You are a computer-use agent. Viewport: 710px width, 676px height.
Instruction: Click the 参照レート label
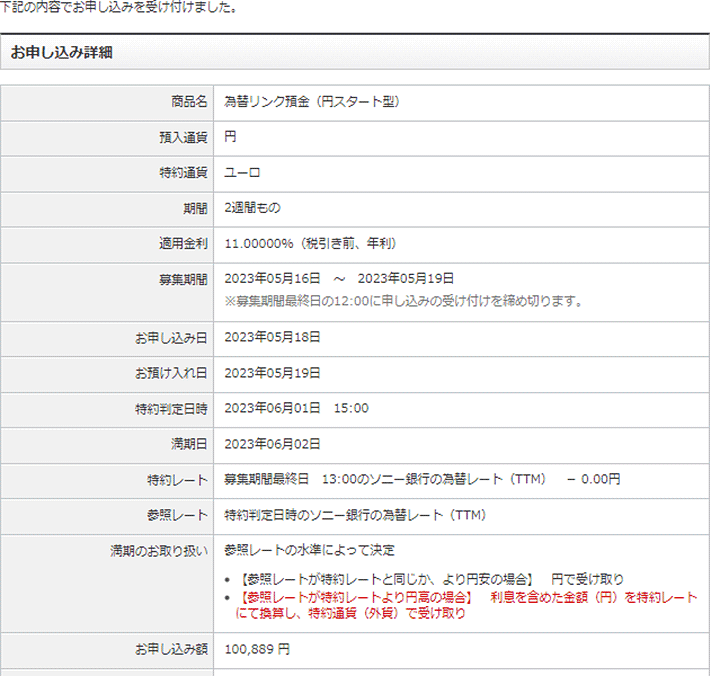(x=177, y=515)
